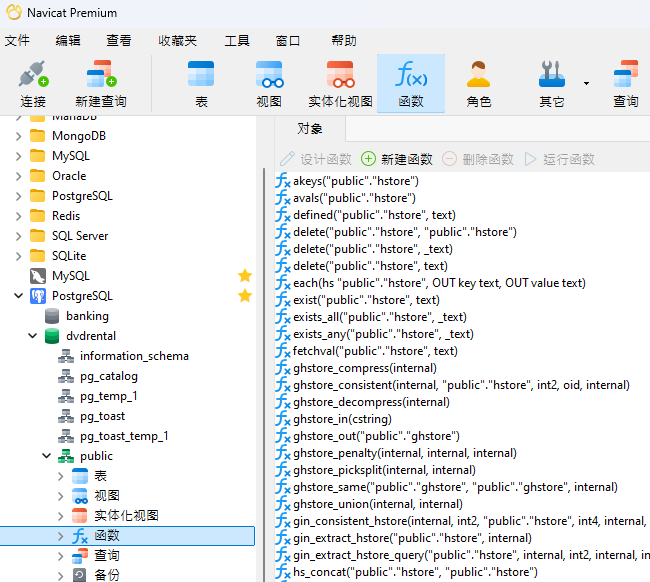Click the 其它 (Others) toolbar icon

551,84
